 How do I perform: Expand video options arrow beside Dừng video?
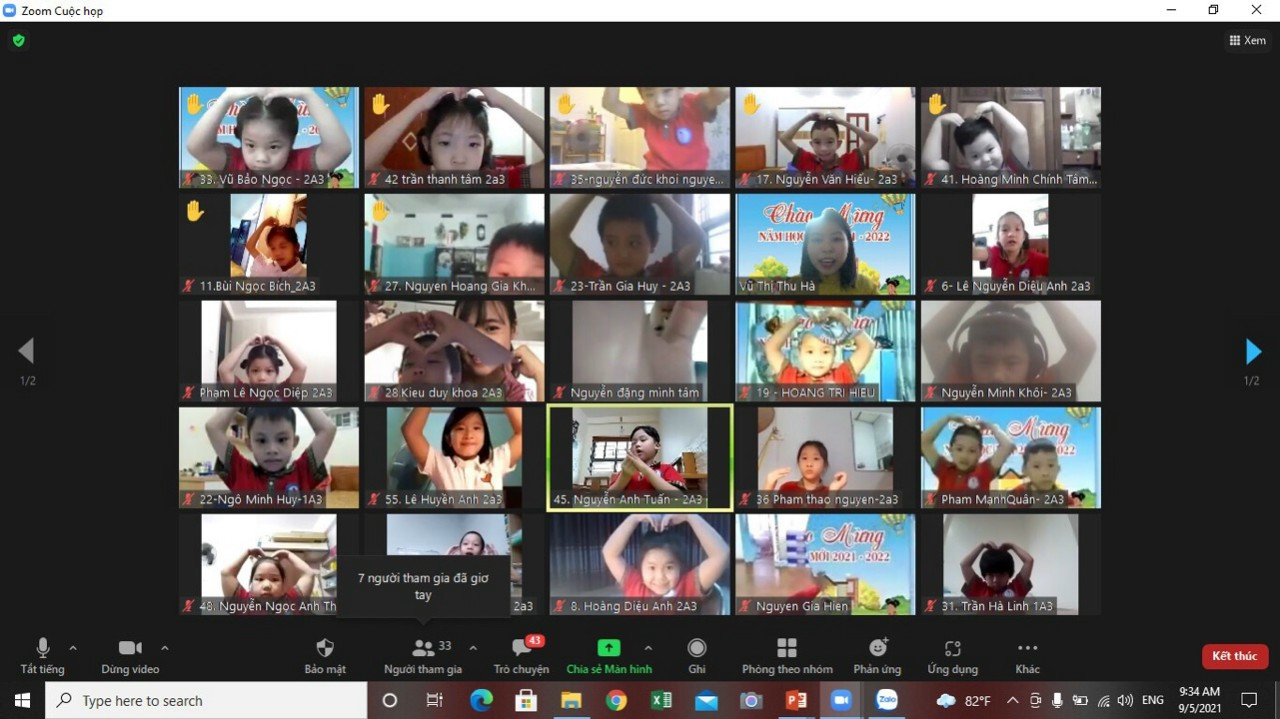click(165, 648)
